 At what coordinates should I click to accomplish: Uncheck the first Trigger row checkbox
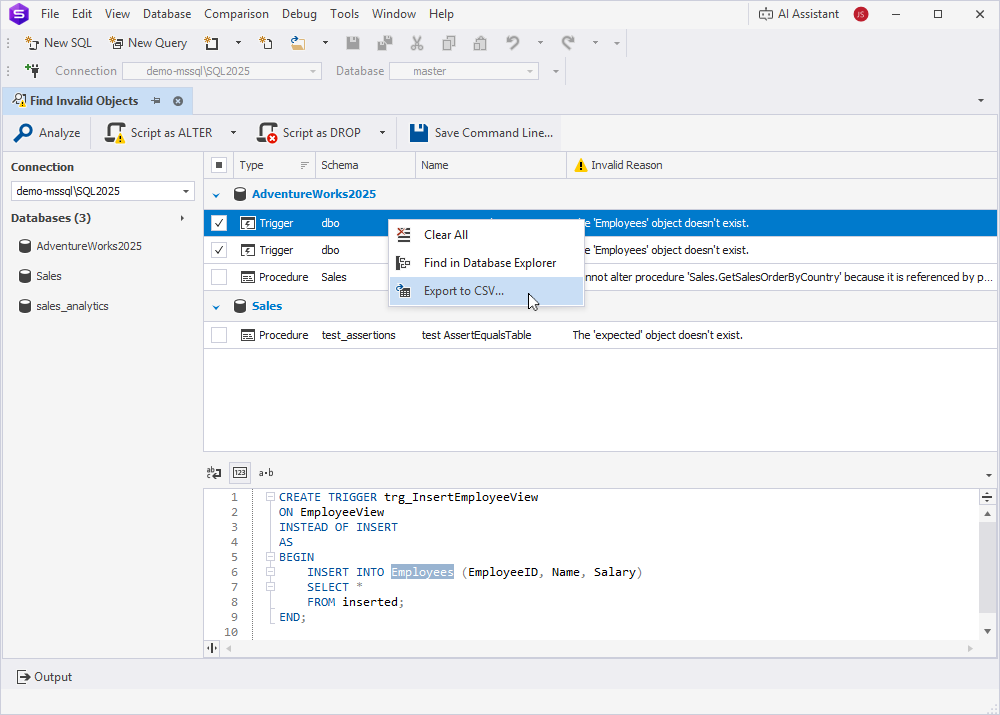click(219, 223)
